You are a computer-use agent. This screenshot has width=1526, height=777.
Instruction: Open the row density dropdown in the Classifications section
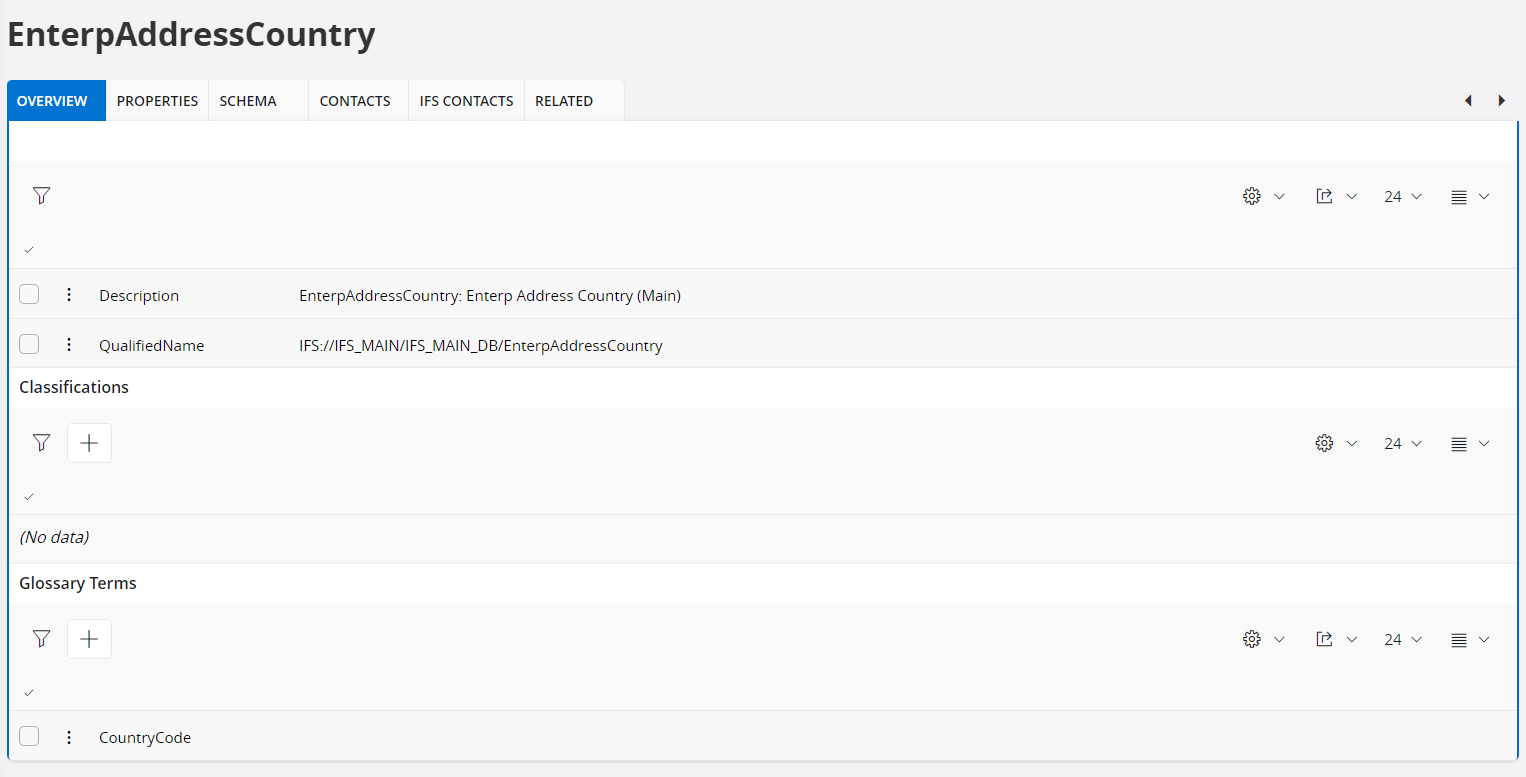point(1470,443)
